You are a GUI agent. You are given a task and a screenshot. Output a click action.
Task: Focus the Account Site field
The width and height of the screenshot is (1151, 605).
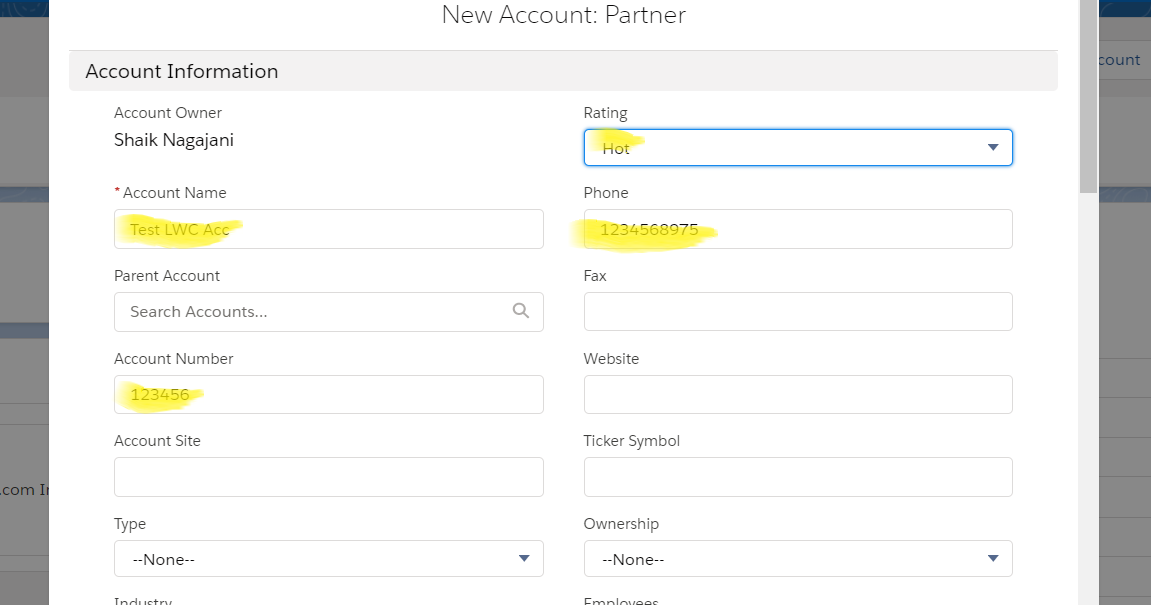click(328, 477)
